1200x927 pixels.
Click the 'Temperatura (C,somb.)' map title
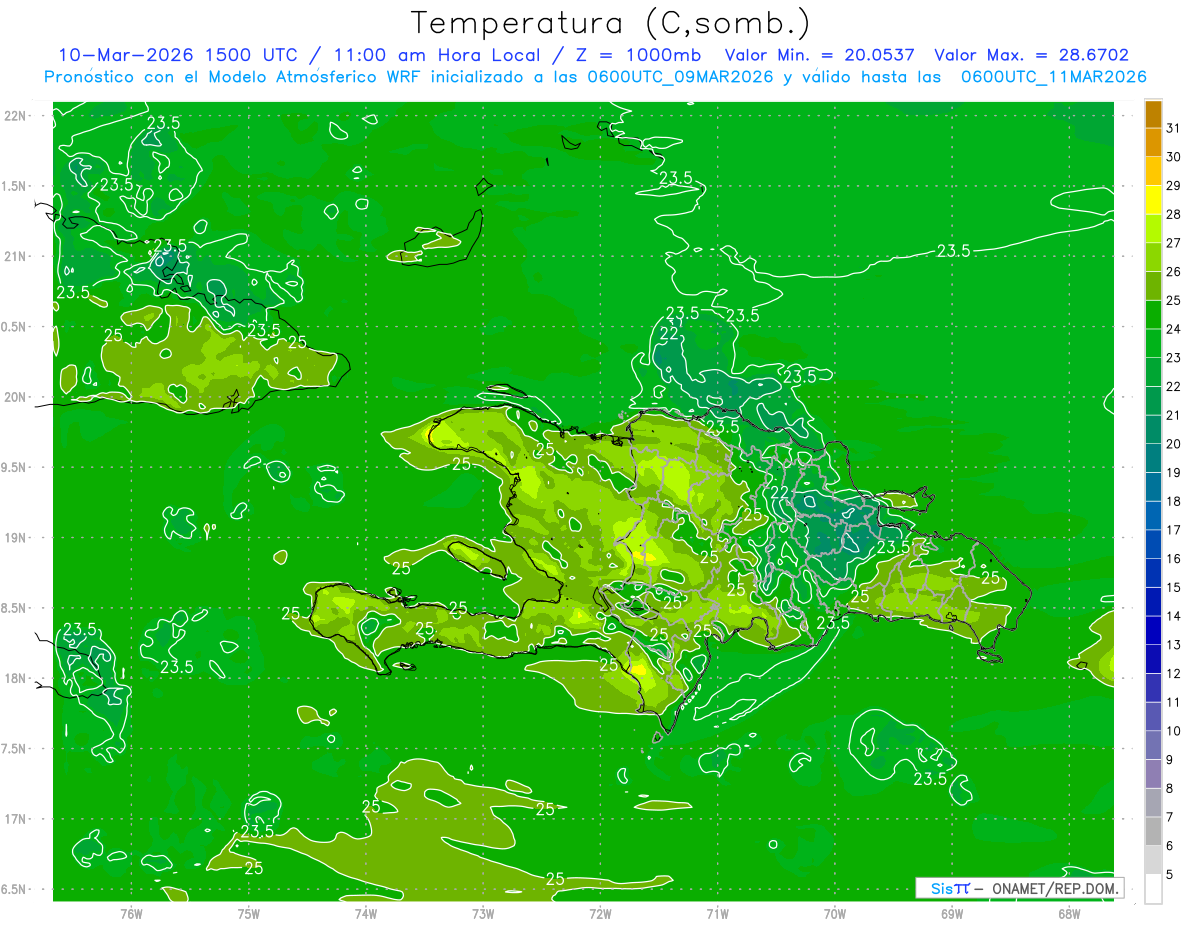(609, 23)
